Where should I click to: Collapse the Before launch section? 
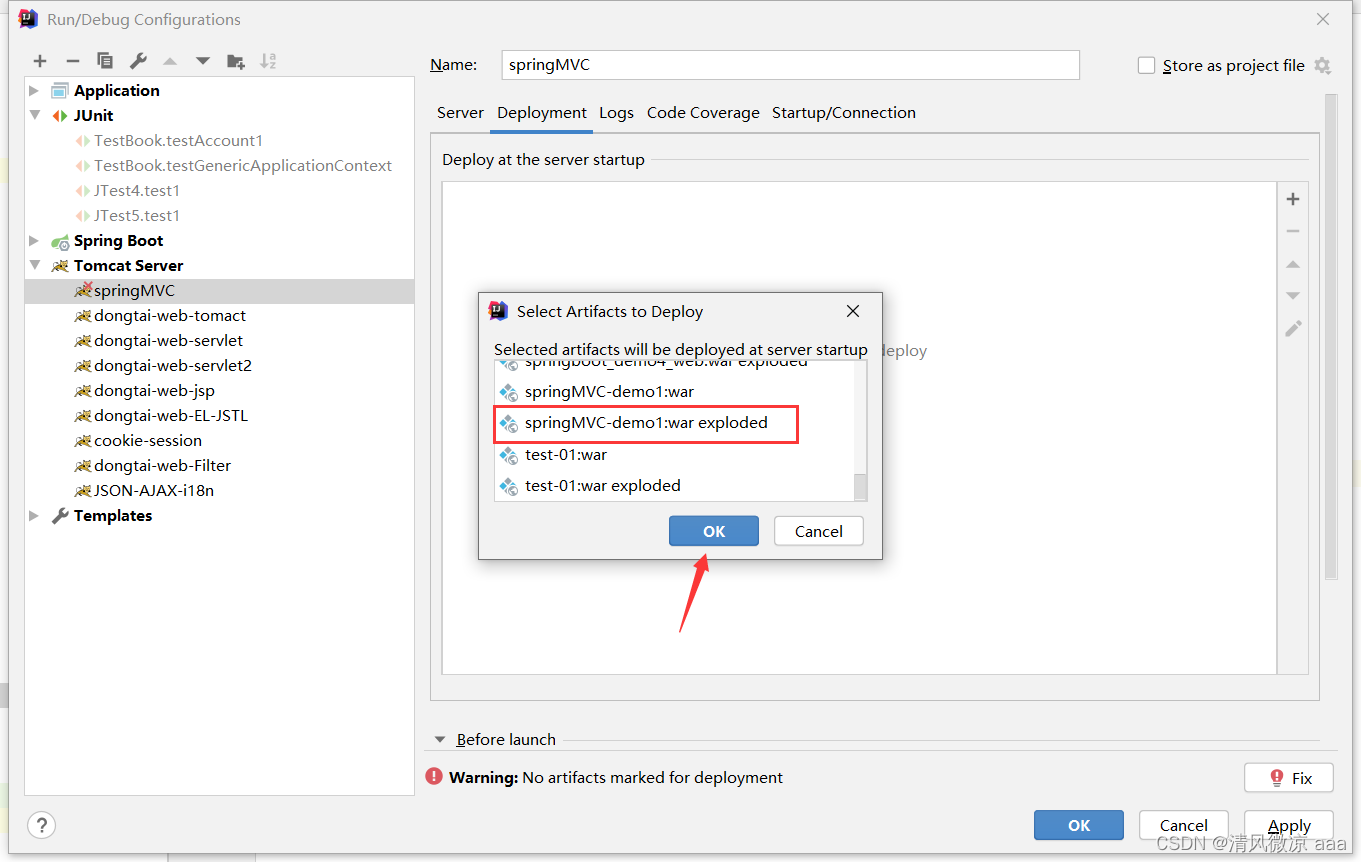pos(439,740)
